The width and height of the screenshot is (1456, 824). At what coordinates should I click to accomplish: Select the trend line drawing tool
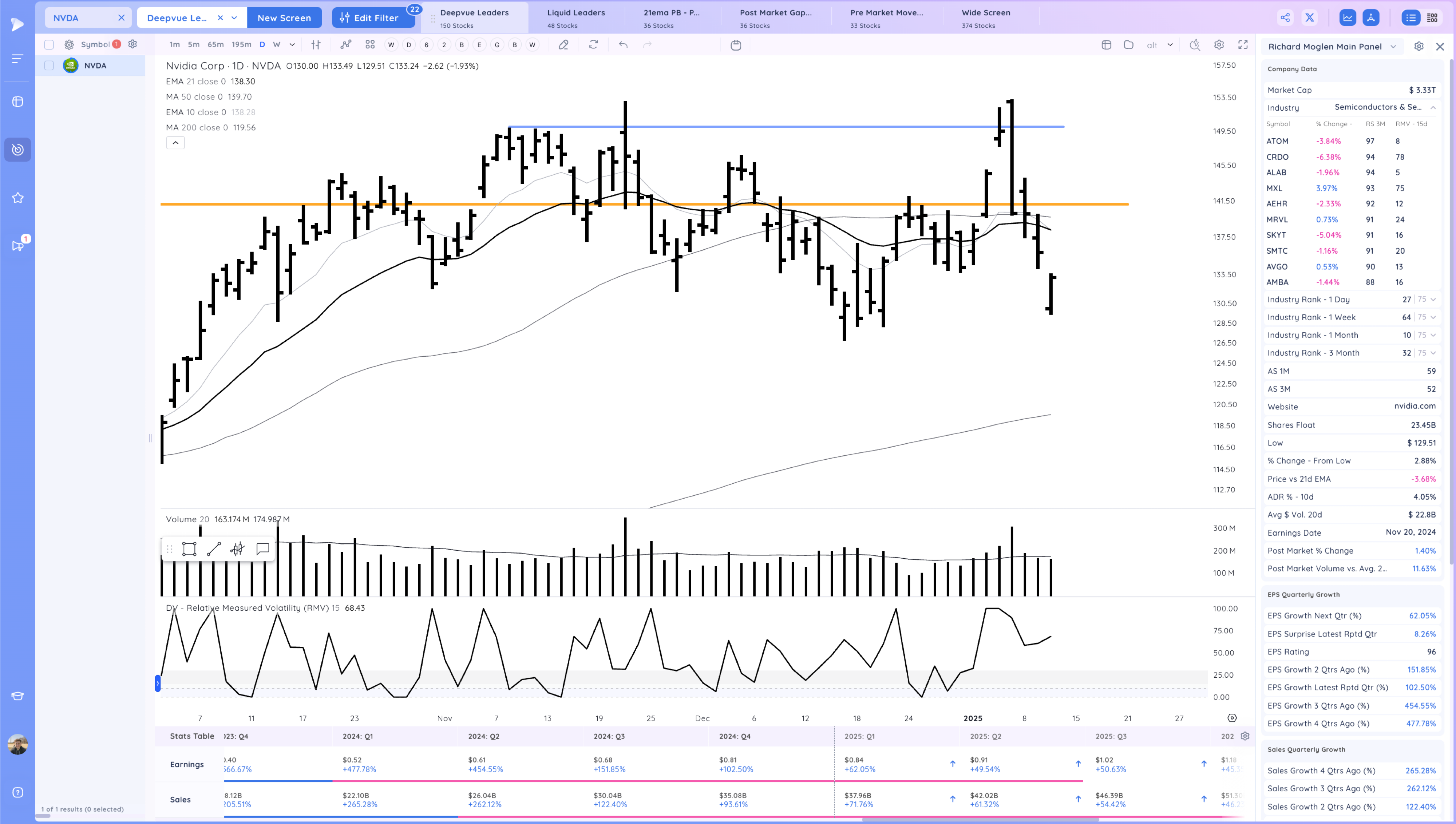(x=213, y=548)
